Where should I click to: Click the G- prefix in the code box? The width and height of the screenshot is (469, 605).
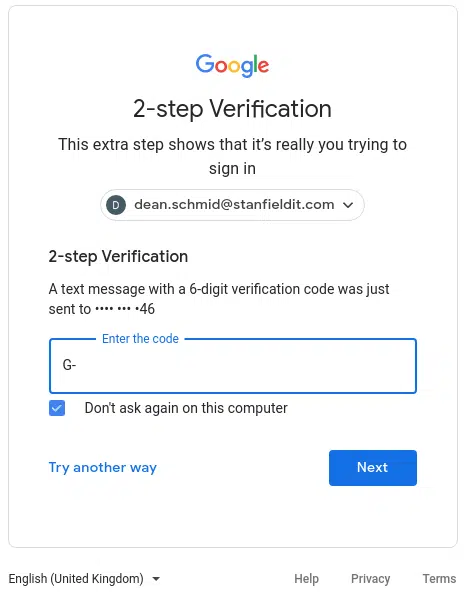69,365
